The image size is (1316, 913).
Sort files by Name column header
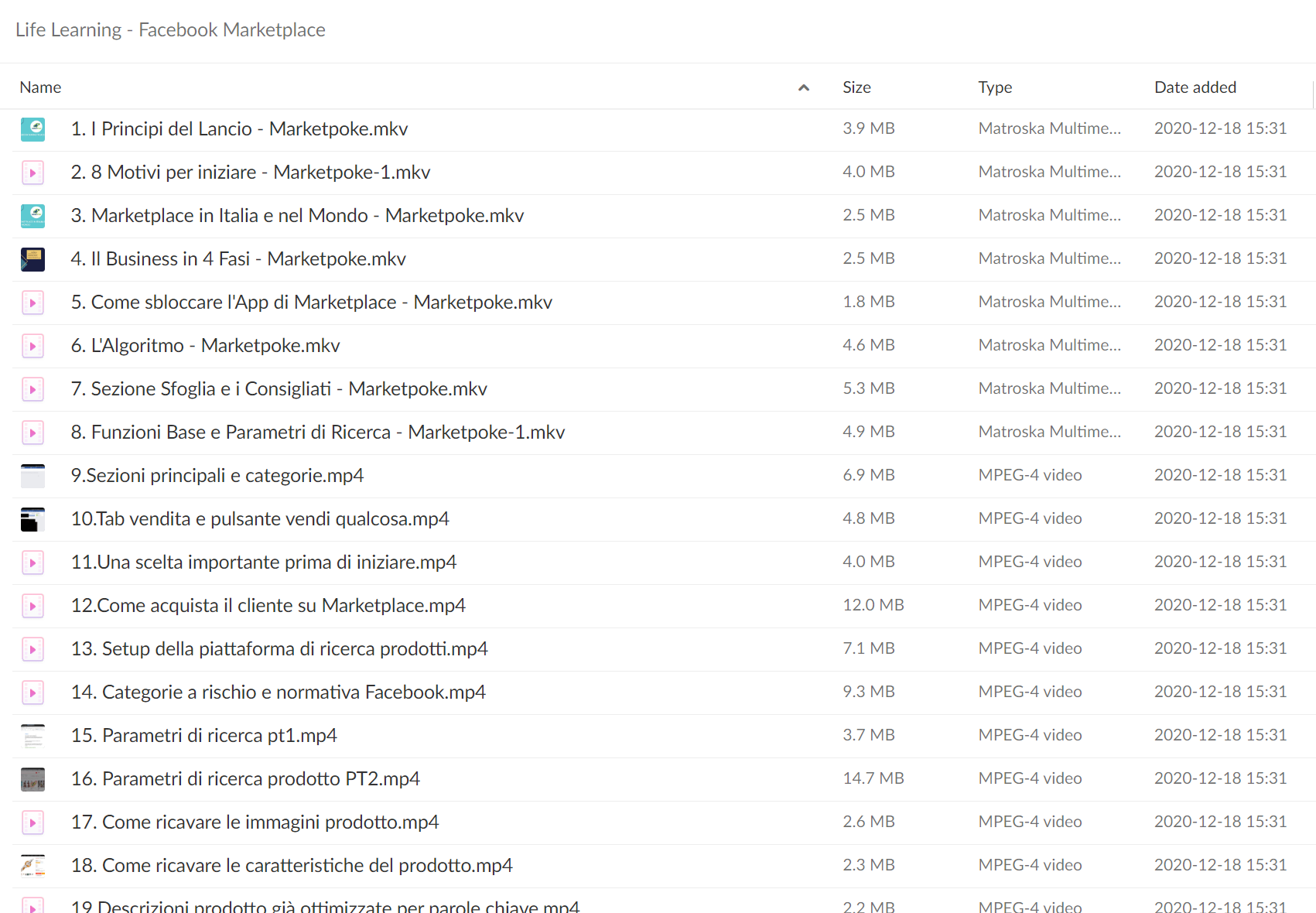40,87
